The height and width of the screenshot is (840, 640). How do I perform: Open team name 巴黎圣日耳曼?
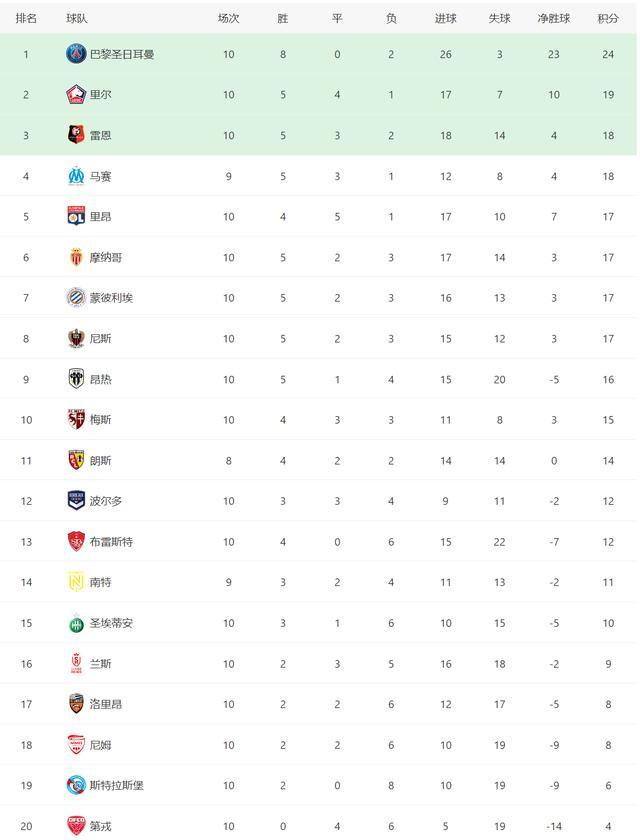click(x=122, y=54)
